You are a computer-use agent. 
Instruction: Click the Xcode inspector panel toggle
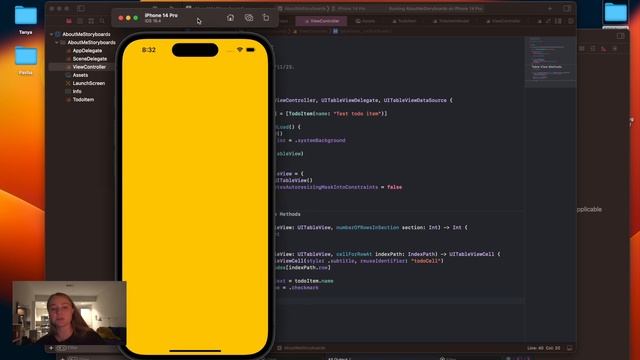point(567,8)
